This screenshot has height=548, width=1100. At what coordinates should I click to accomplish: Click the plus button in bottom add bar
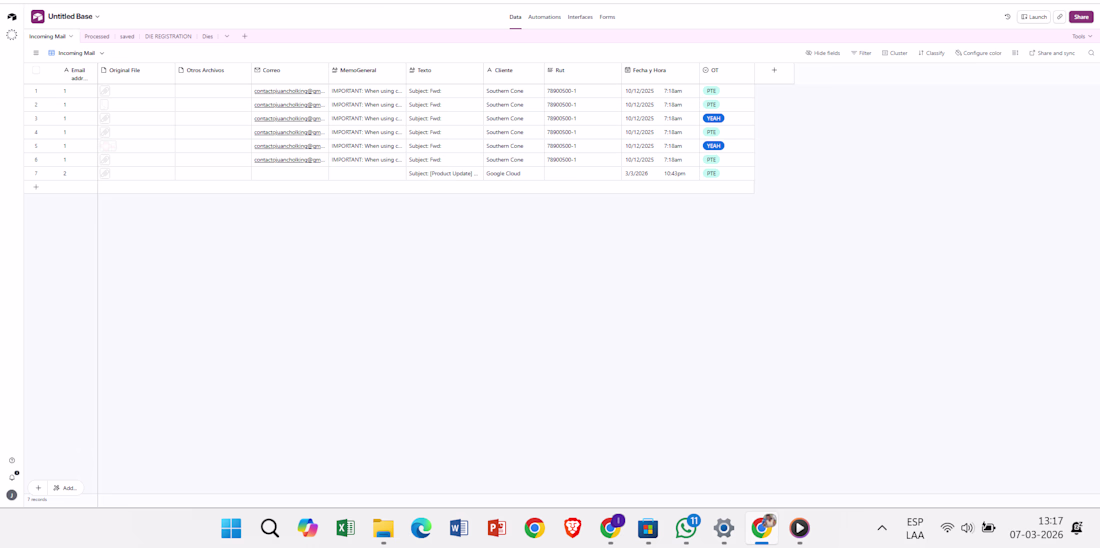click(38, 488)
